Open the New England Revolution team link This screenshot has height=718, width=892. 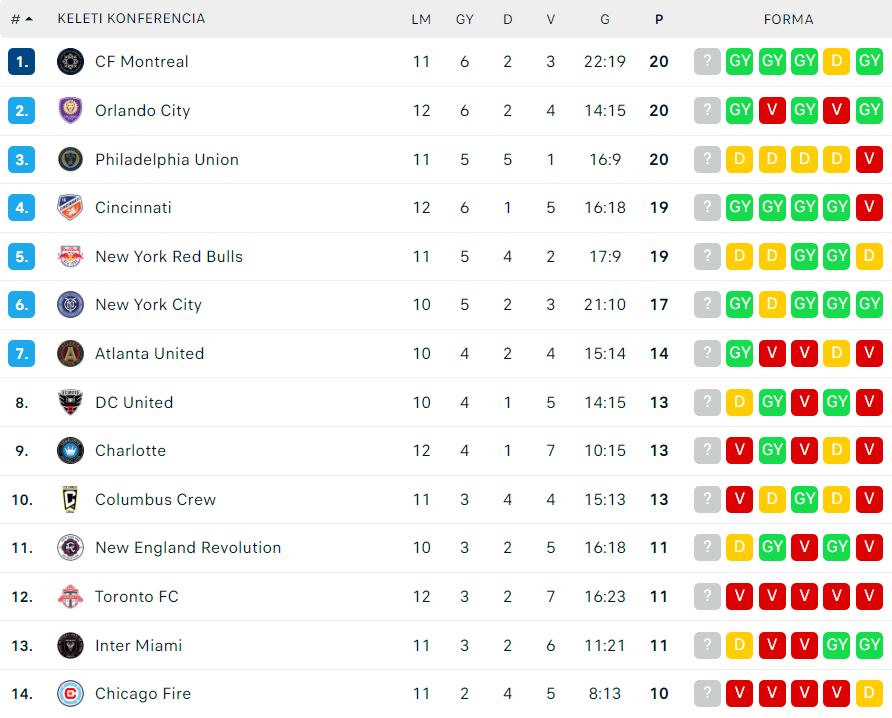(x=188, y=547)
